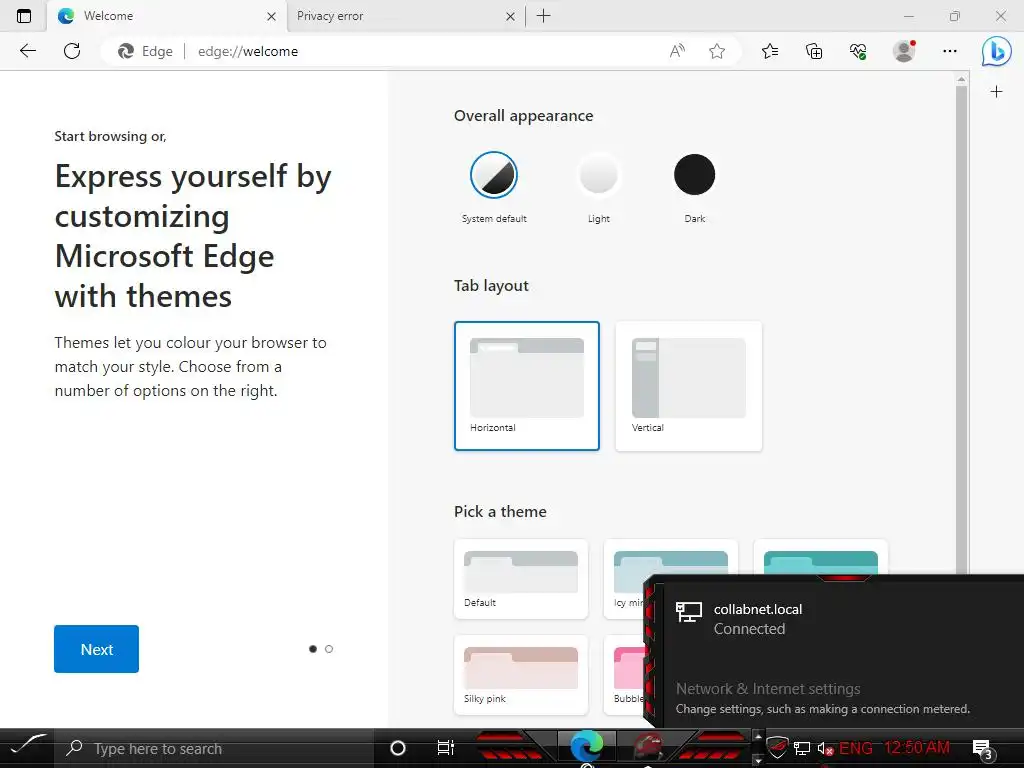Image resolution: width=1024 pixels, height=768 pixels.
Task: Open the tab actions menu icon
Action: (24, 16)
